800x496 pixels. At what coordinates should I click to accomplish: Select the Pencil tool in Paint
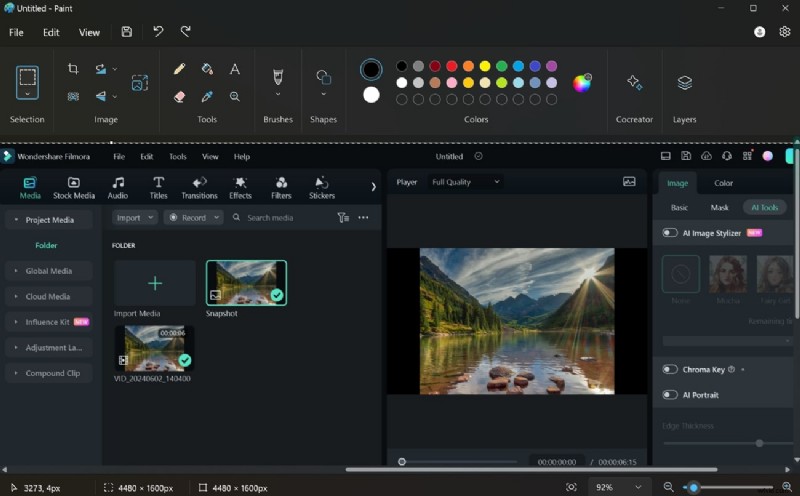pyautogui.click(x=179, y=69)
